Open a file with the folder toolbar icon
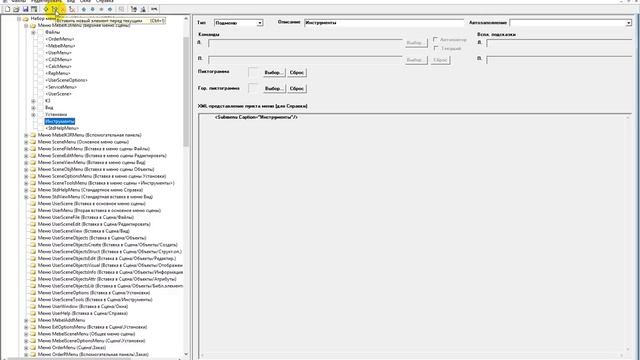This screenshot has height=360, width=640. coord(16,9)
